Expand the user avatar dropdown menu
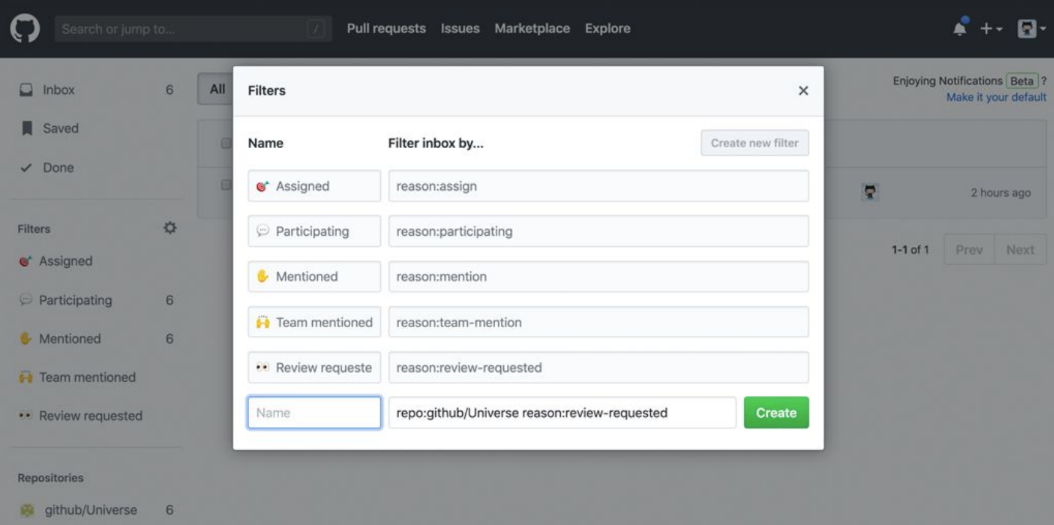 1030,29
